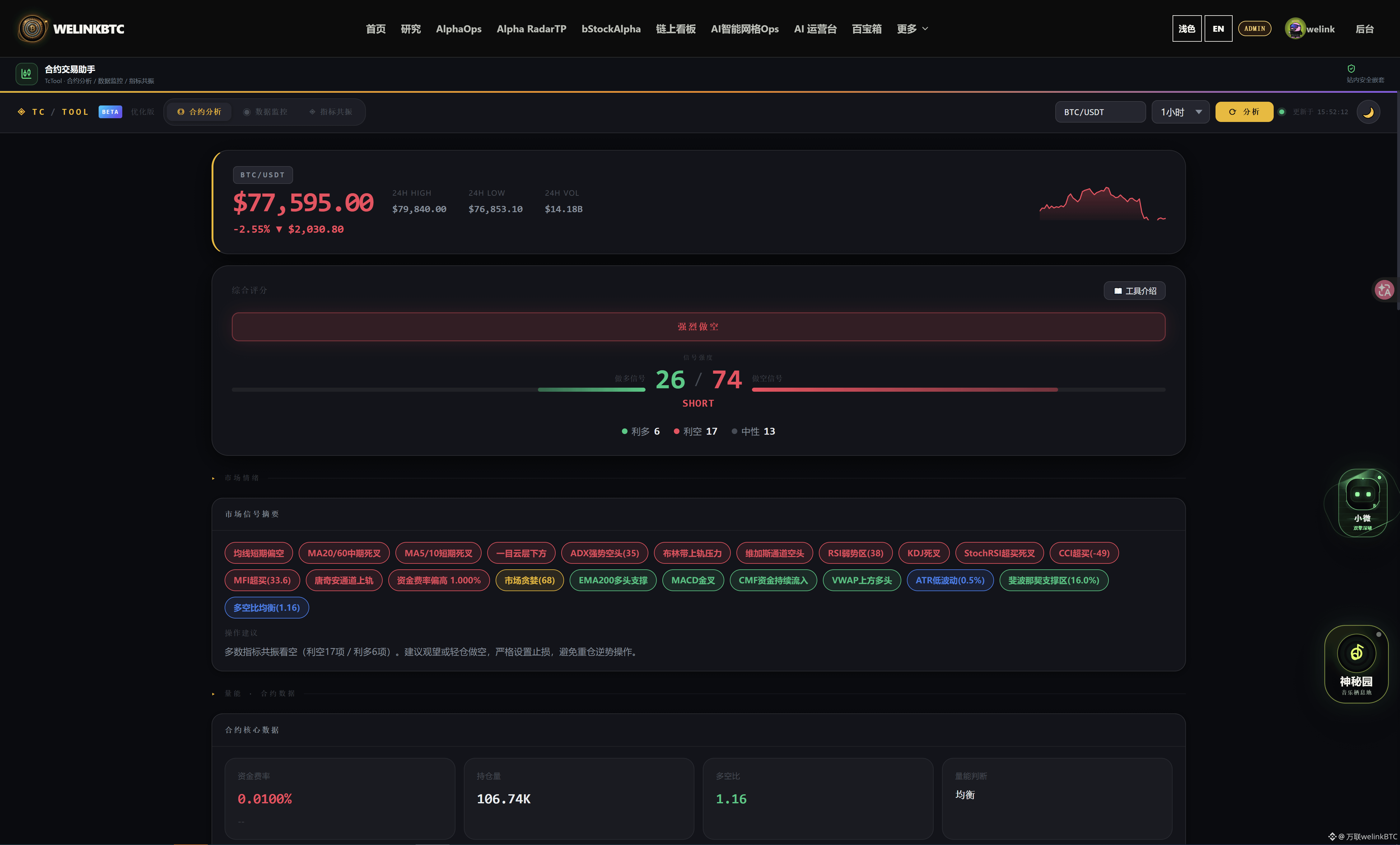This screenshot has height=845, width=1400.
Task: Click the yellow 分析 refresh button
Action: (1244, 112)
